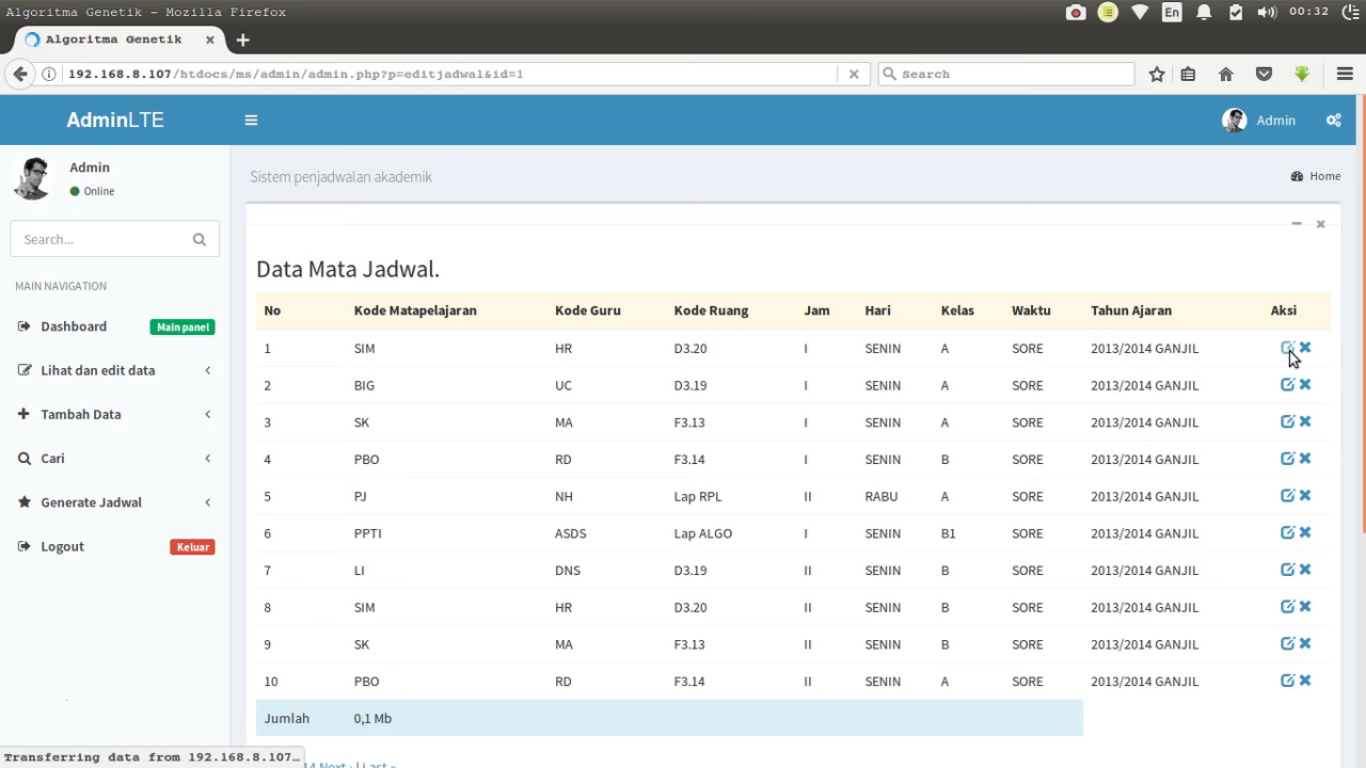Bookmark this page with star icon
This screenshot has width=1366, height=768.
1157,74
